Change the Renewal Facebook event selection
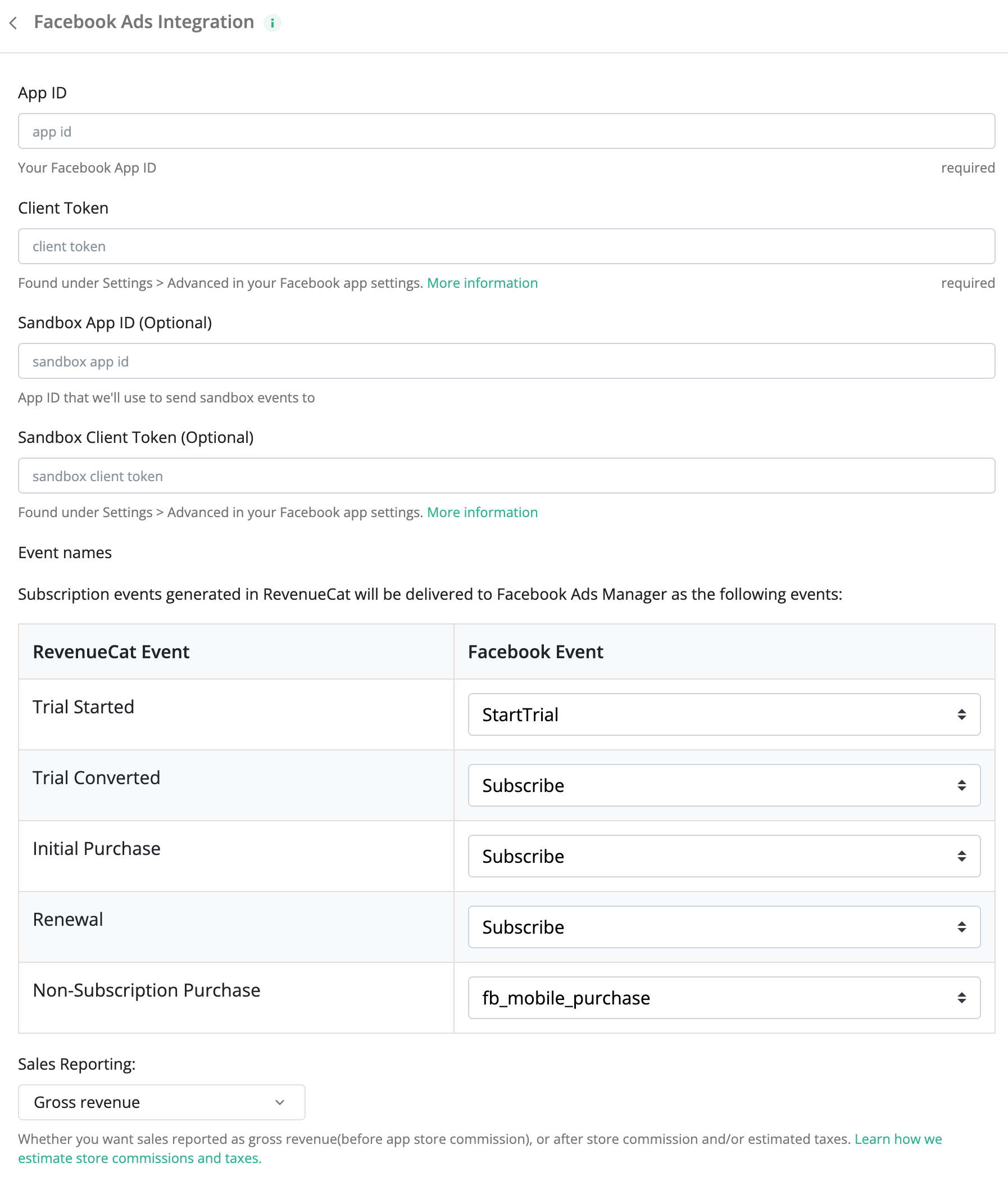The width and height of the screenshot is (1008, 1181). [x=723, y=927]
